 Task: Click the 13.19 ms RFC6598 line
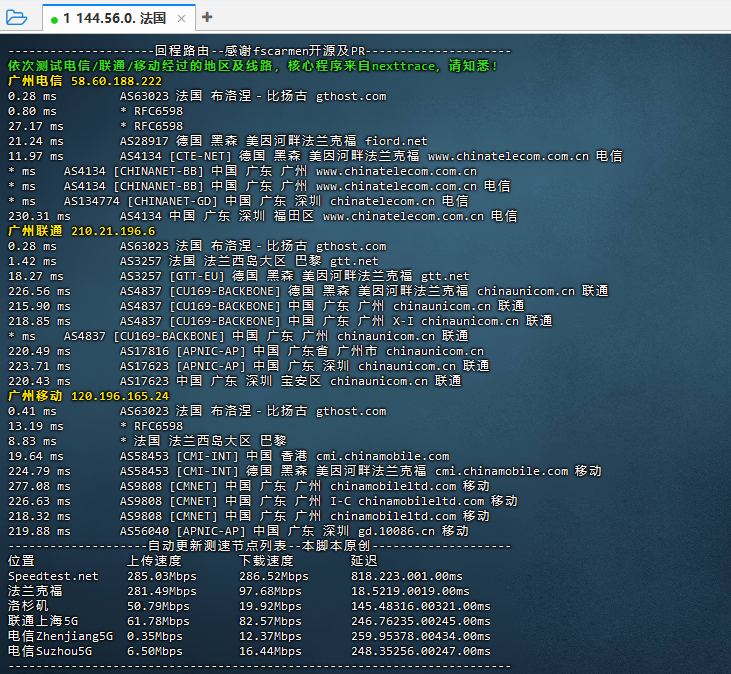(x=96, y=426)
